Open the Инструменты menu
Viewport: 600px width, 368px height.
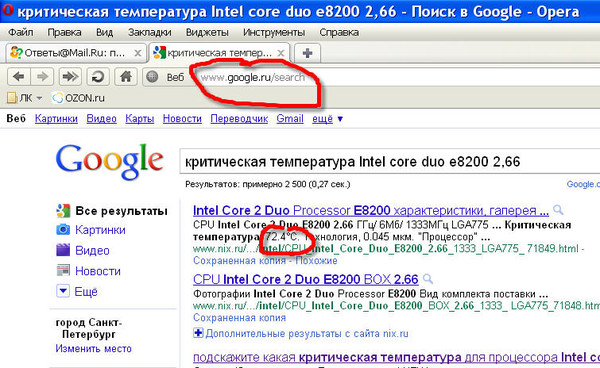pyautogui.click(x=274, y=33)
